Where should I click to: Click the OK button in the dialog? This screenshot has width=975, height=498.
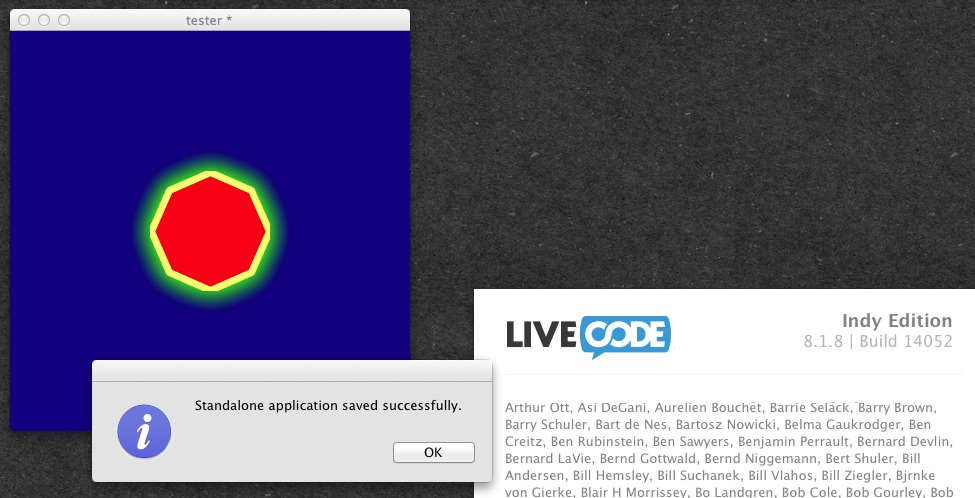pyautogui.click(x=433, y=452)
